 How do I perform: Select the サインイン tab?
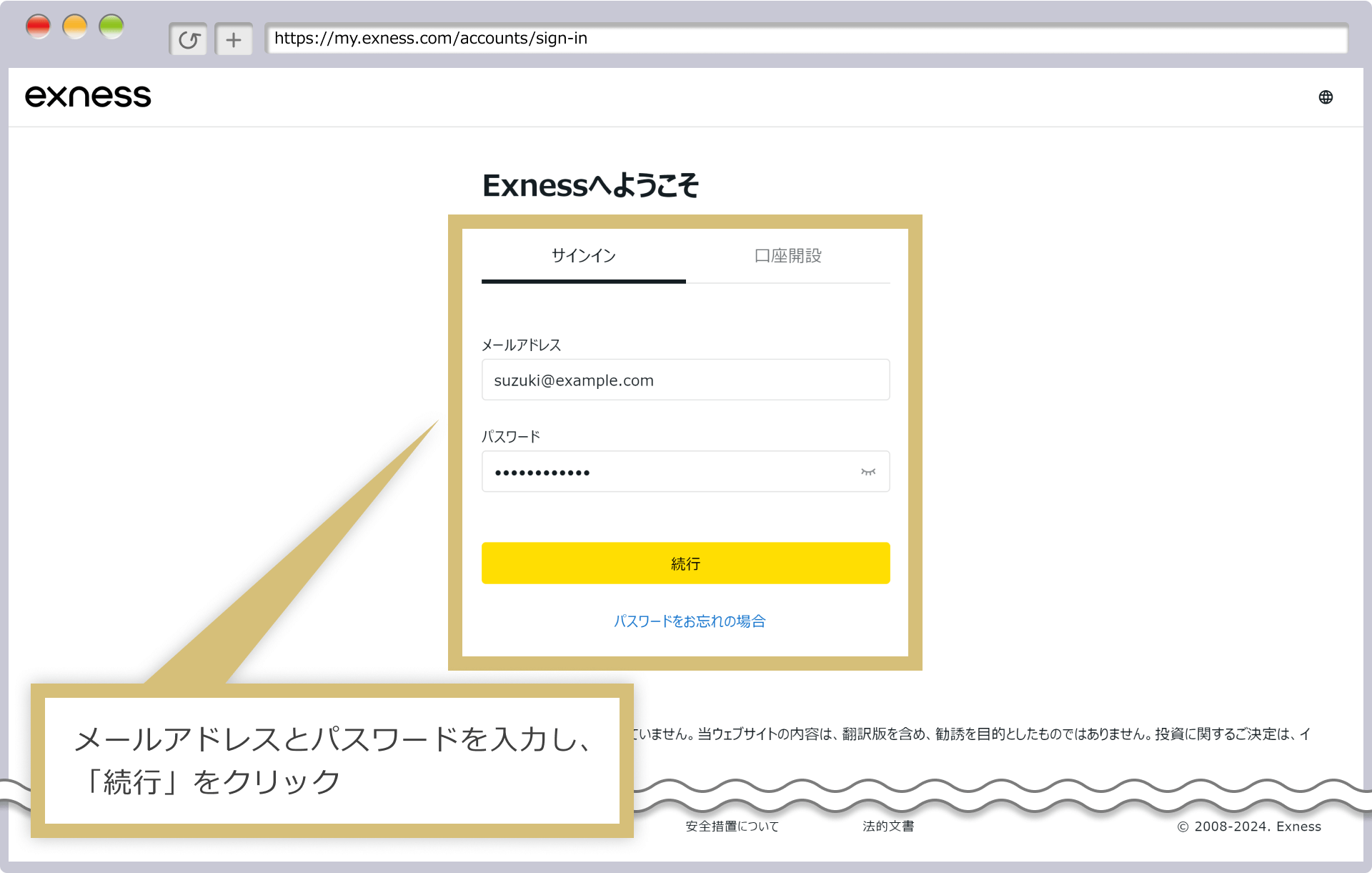click(584, 256)
